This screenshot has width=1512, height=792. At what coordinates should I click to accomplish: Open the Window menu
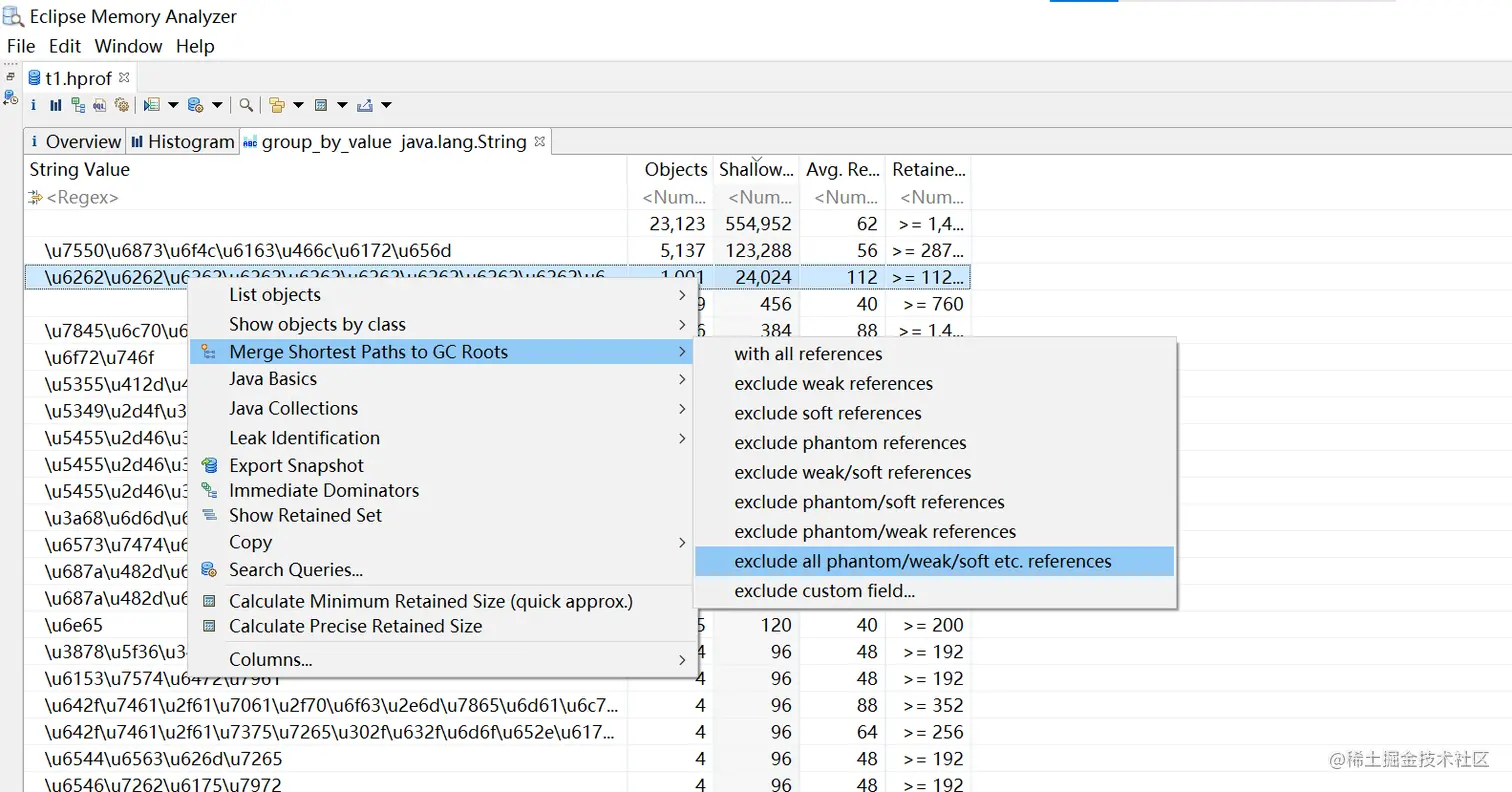coord(128,46)
